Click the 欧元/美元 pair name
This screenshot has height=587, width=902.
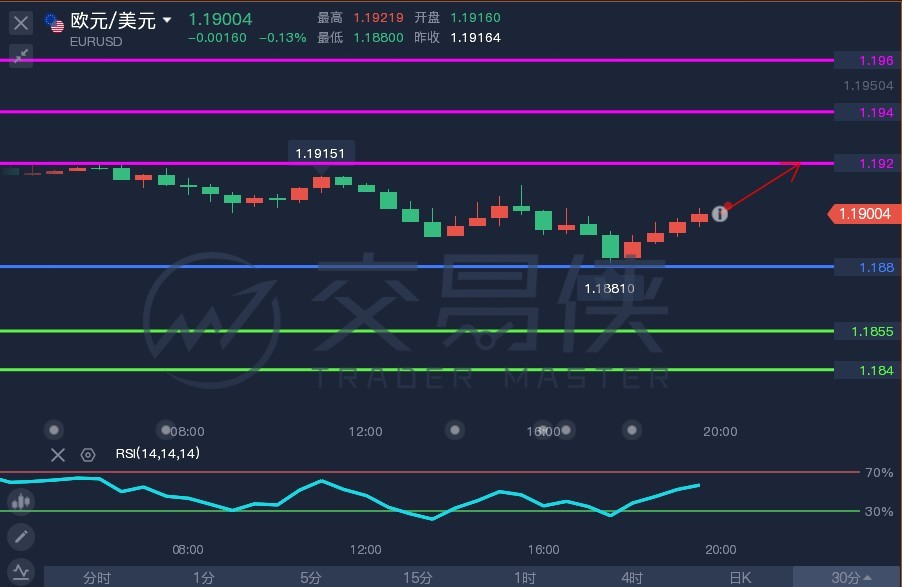[x=113, y=21]
